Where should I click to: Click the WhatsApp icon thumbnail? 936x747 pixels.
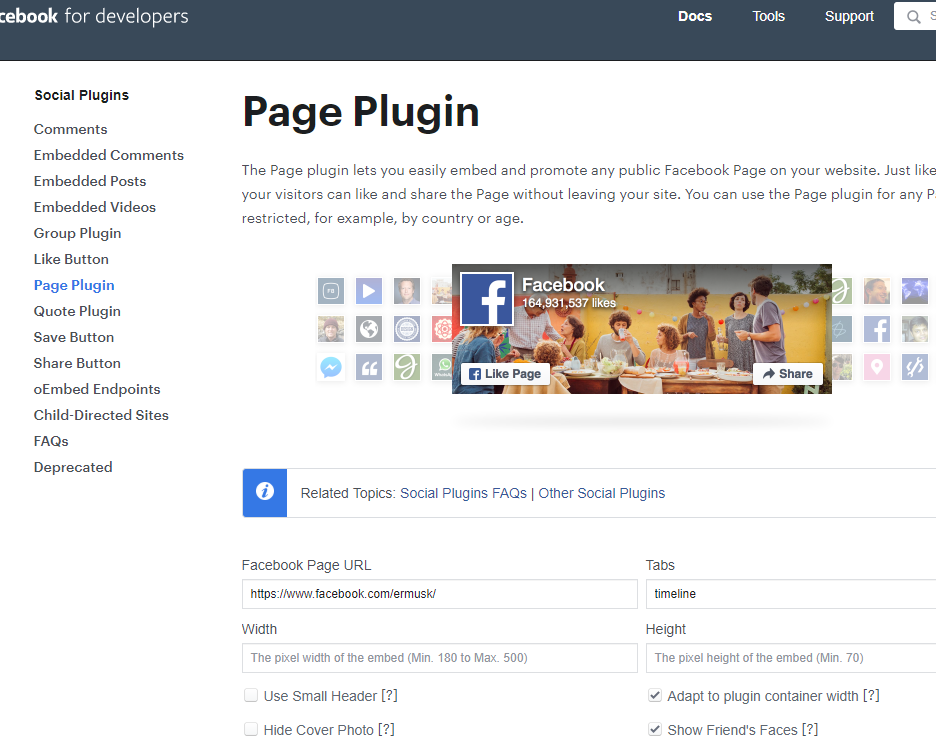tap(443, 367)
